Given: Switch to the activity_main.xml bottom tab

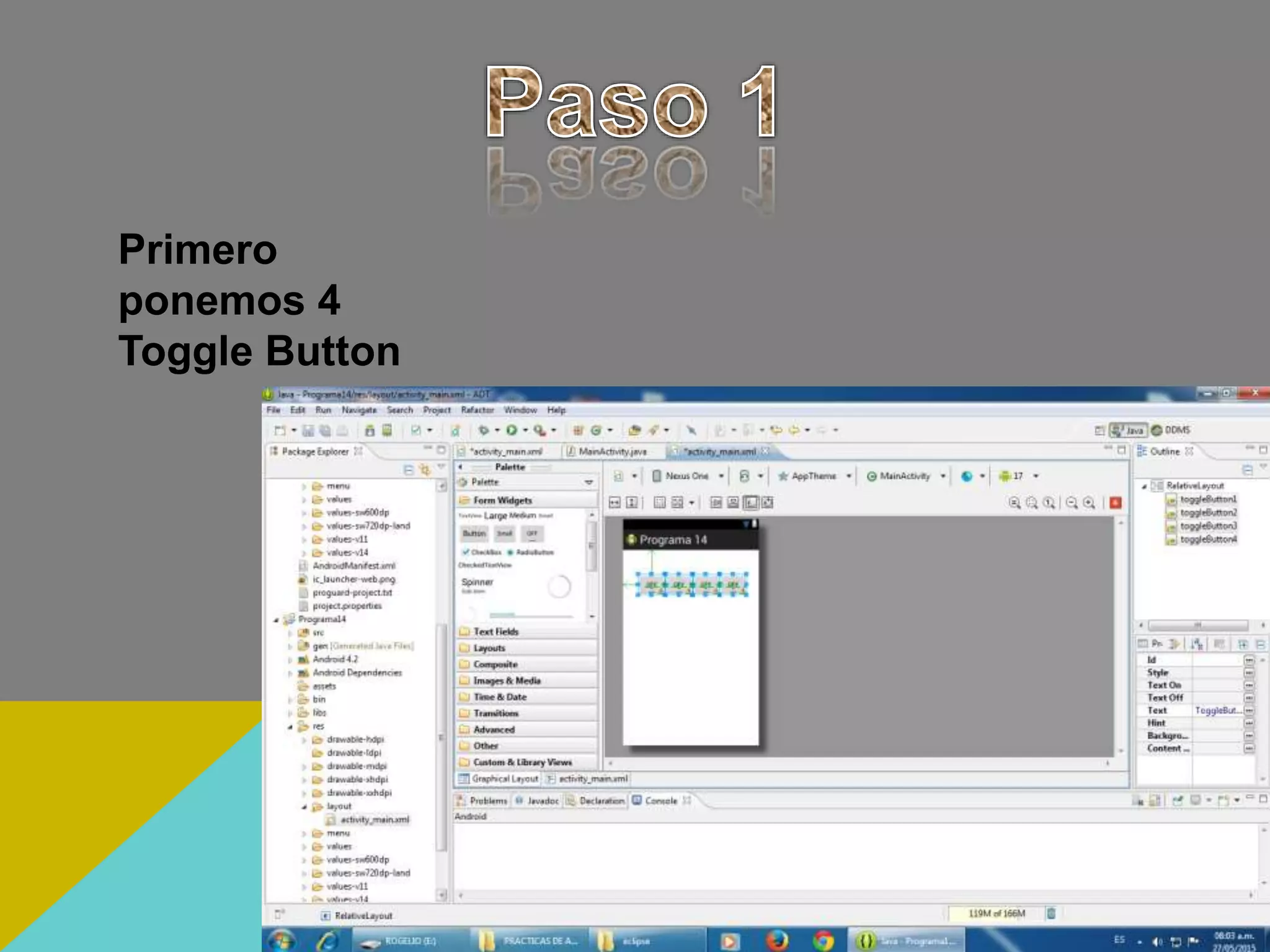Looking at the screenshot, I should click(593, 778).
